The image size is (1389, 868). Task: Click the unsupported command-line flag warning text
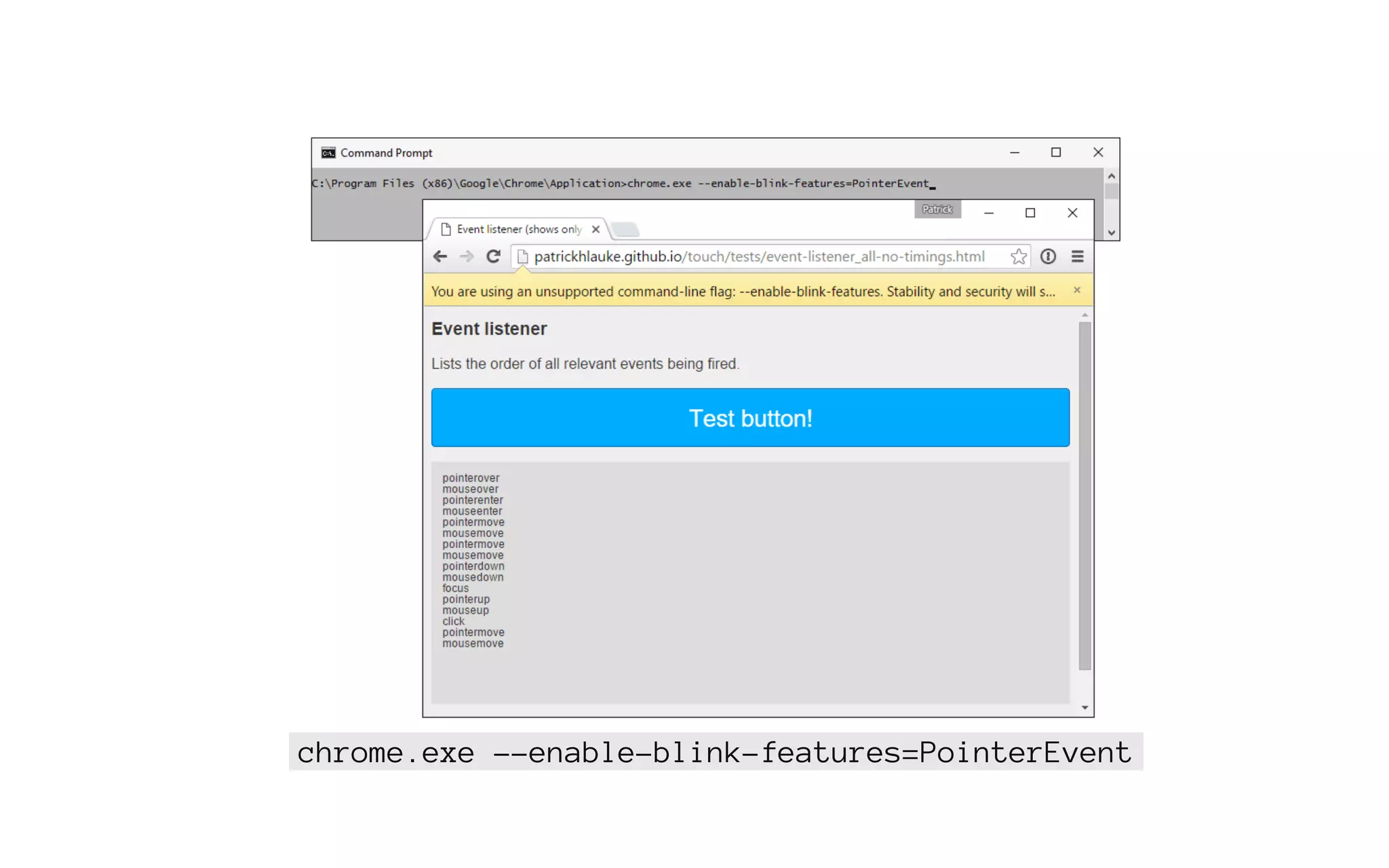coord(743,292)
